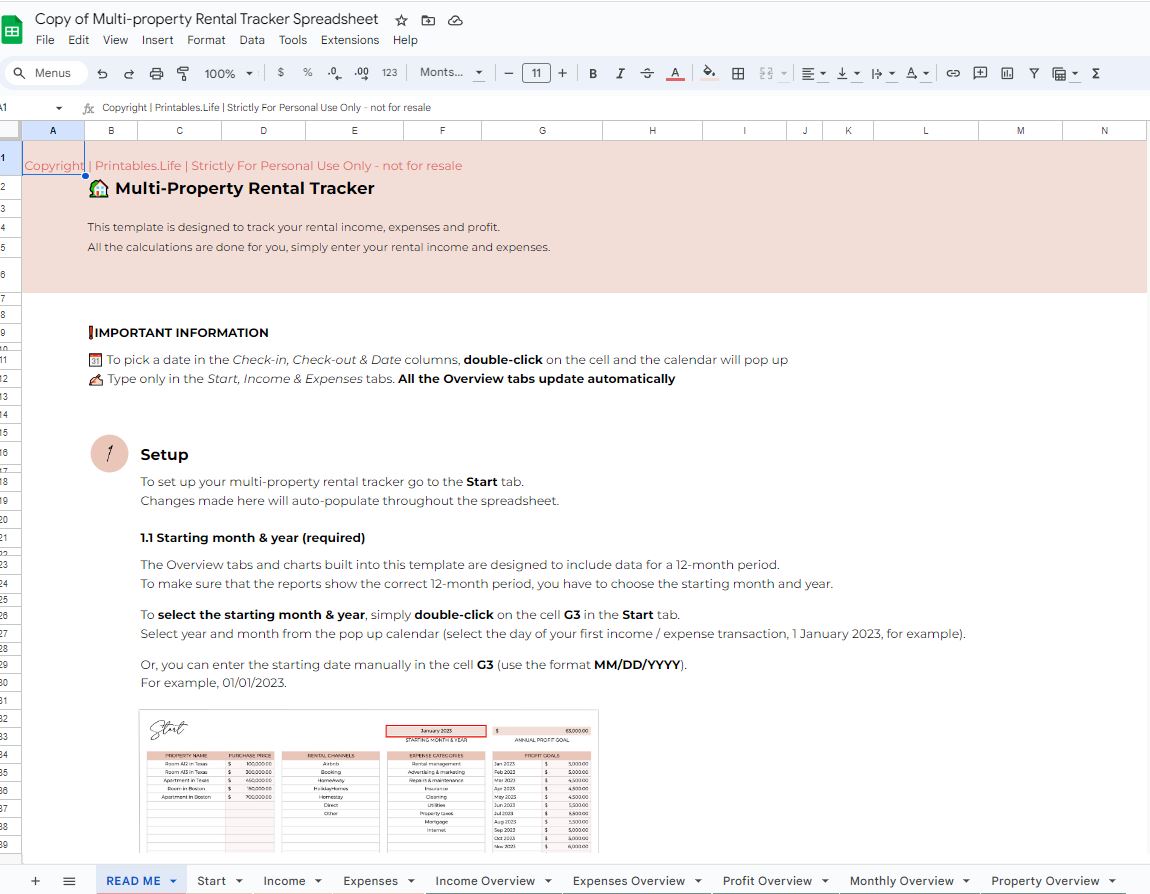
Task: Click the Insert link icon
Action: coord(953,73)
